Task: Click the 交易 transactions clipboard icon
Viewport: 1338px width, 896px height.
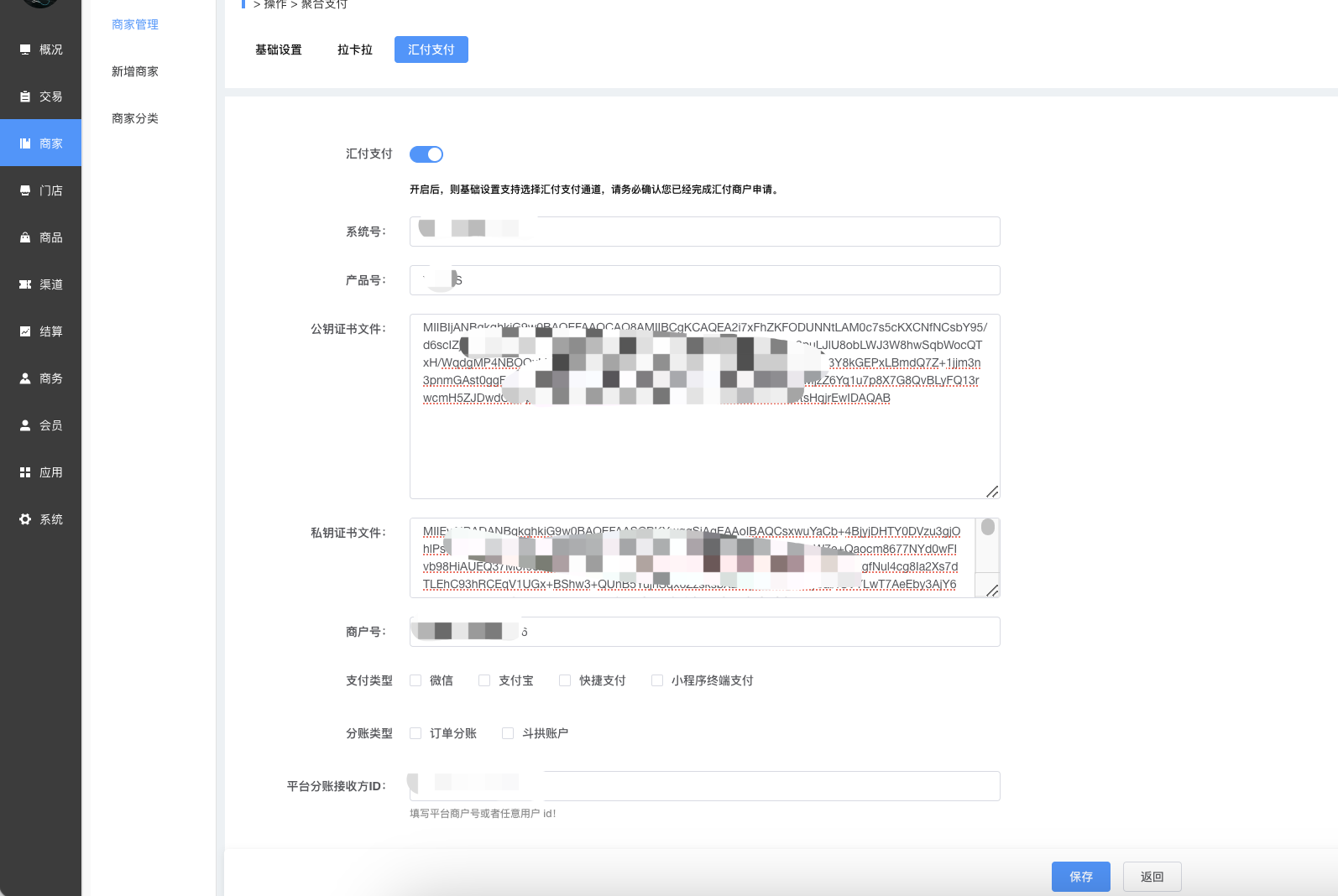Action: coord(25,96)
